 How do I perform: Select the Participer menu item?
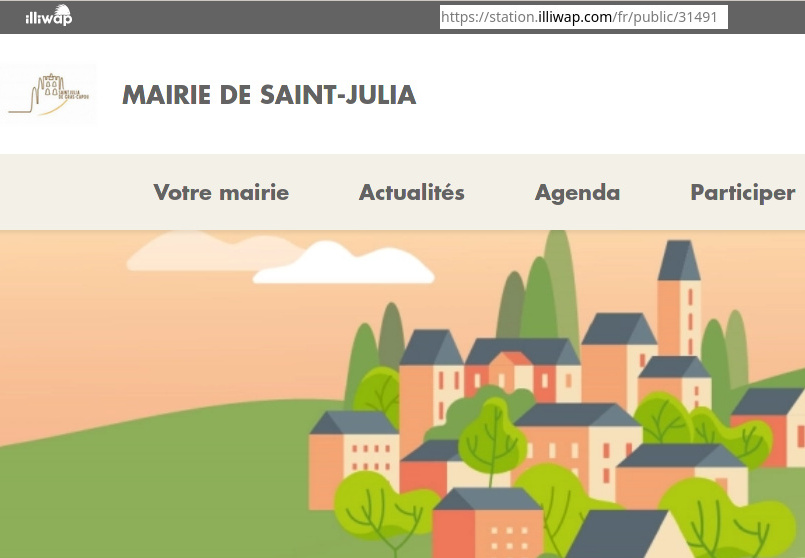tap(742, 193)
